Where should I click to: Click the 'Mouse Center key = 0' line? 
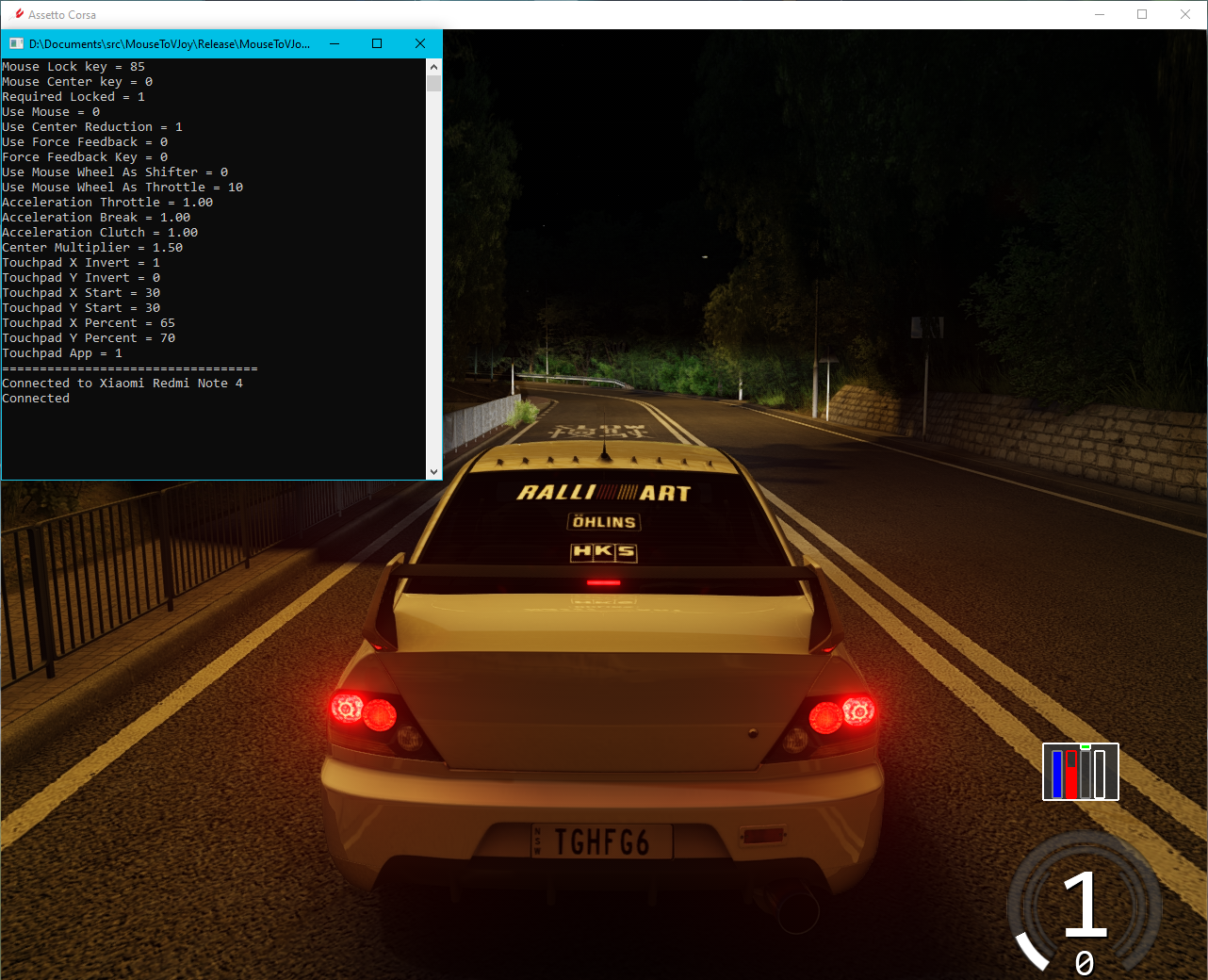pos(77,82)
